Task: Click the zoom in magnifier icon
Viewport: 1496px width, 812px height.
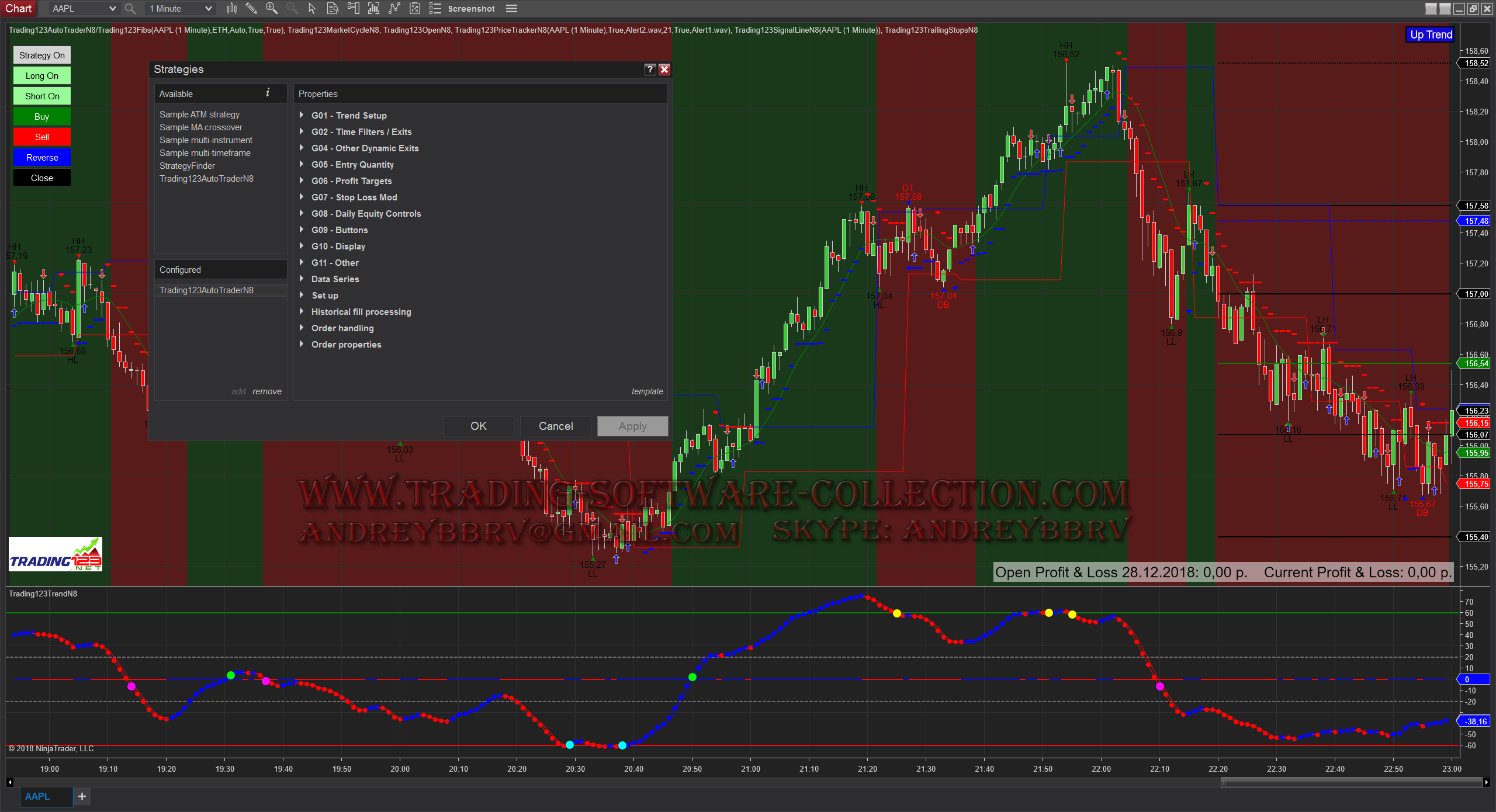Action: (x=272, y=8)
